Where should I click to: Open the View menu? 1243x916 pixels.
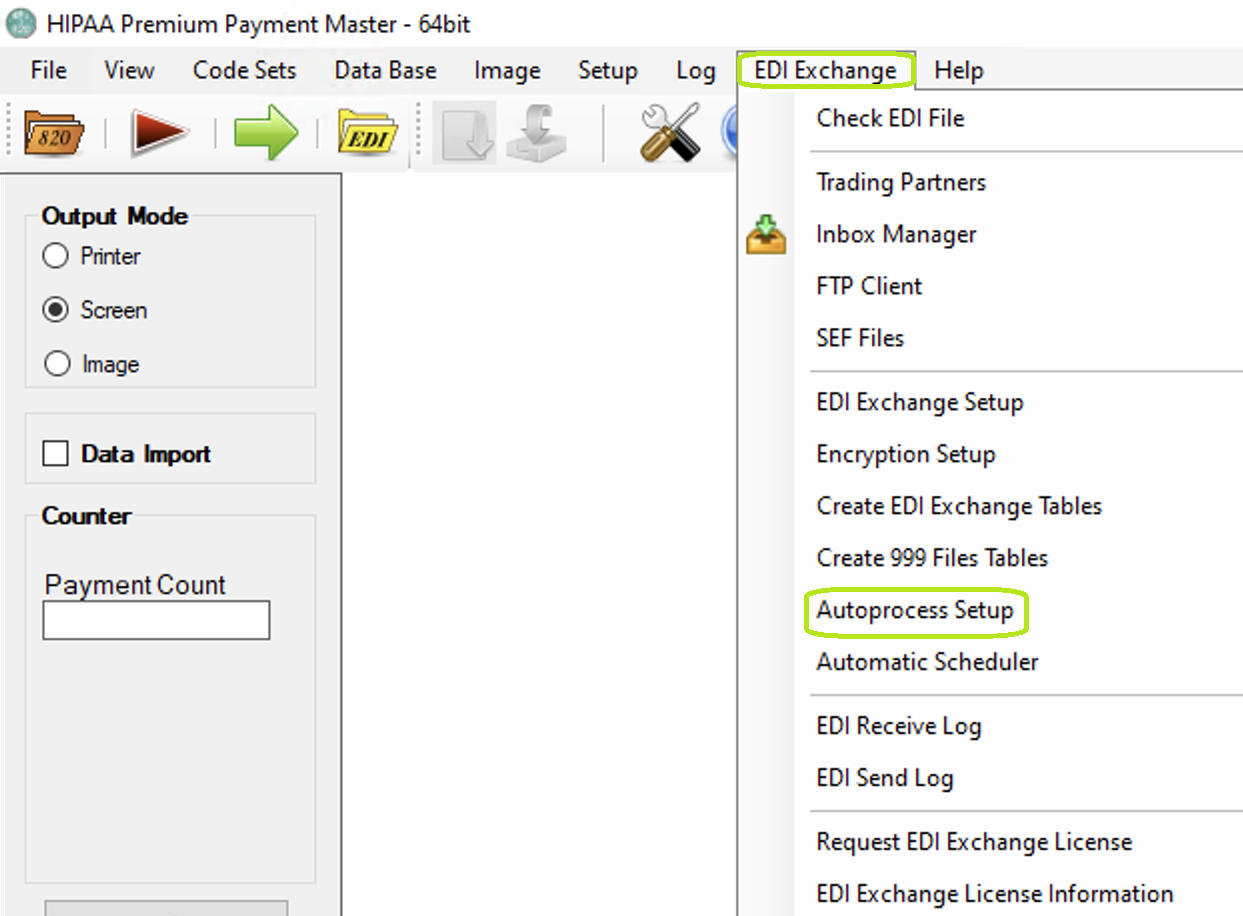pos(129,71)
